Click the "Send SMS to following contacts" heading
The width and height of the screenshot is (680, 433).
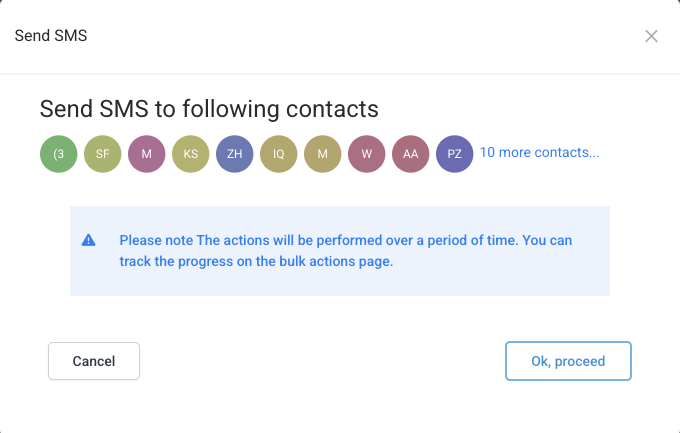coord(209,108)
